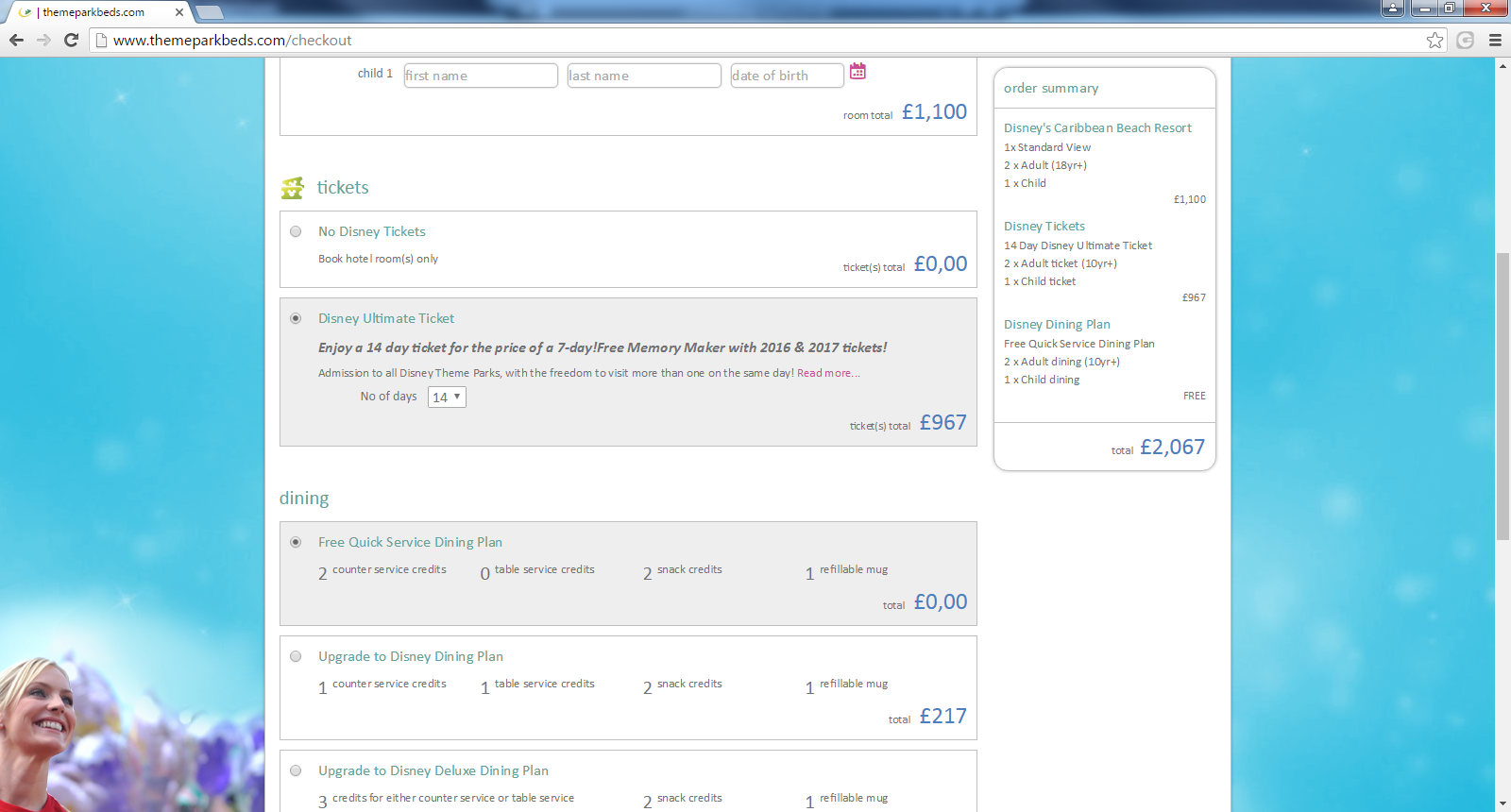1511x812 pixels.
Task: Click the browser back arrow
Action: pos(16,41)
